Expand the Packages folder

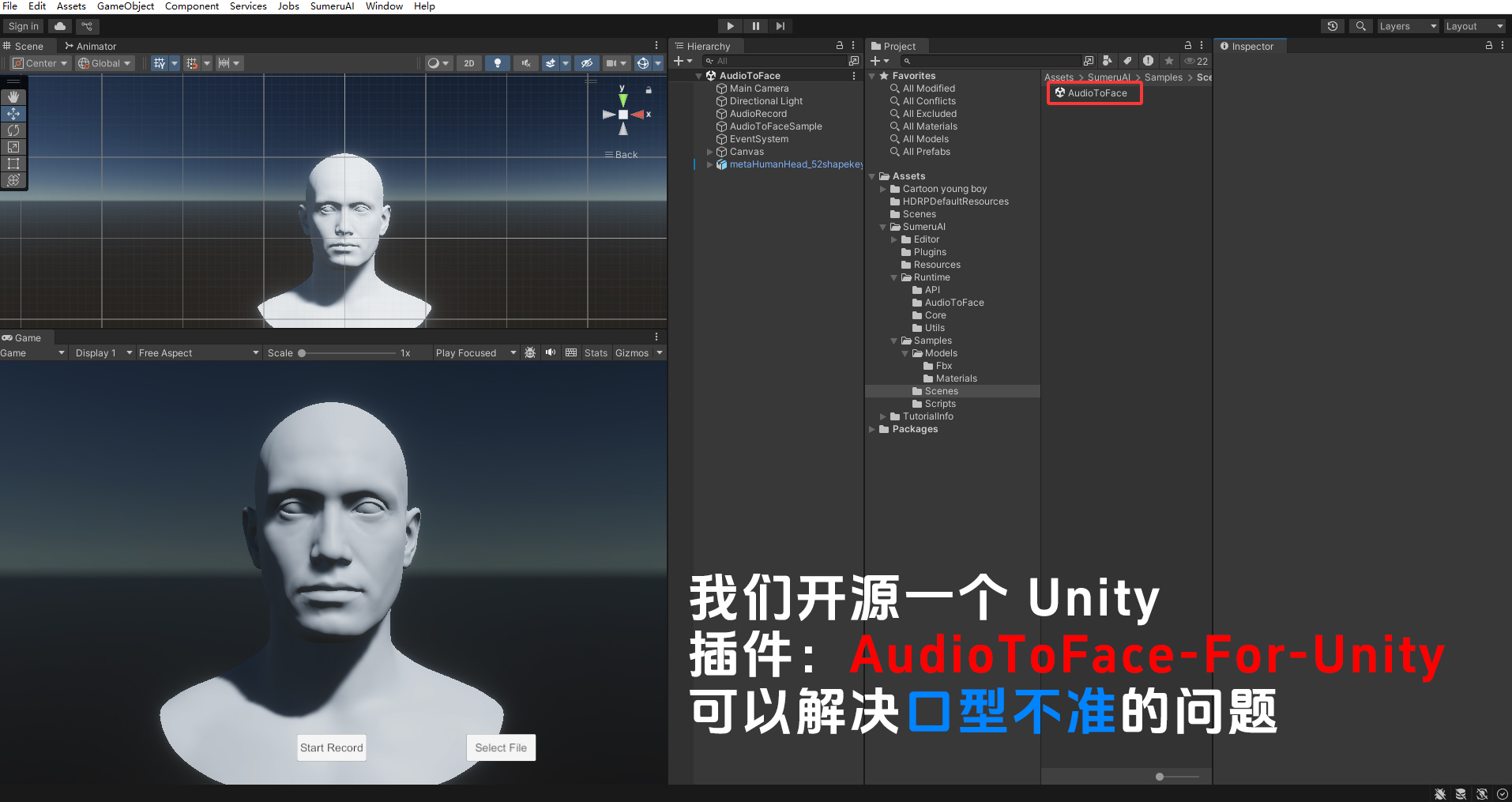tap(872, 429)
